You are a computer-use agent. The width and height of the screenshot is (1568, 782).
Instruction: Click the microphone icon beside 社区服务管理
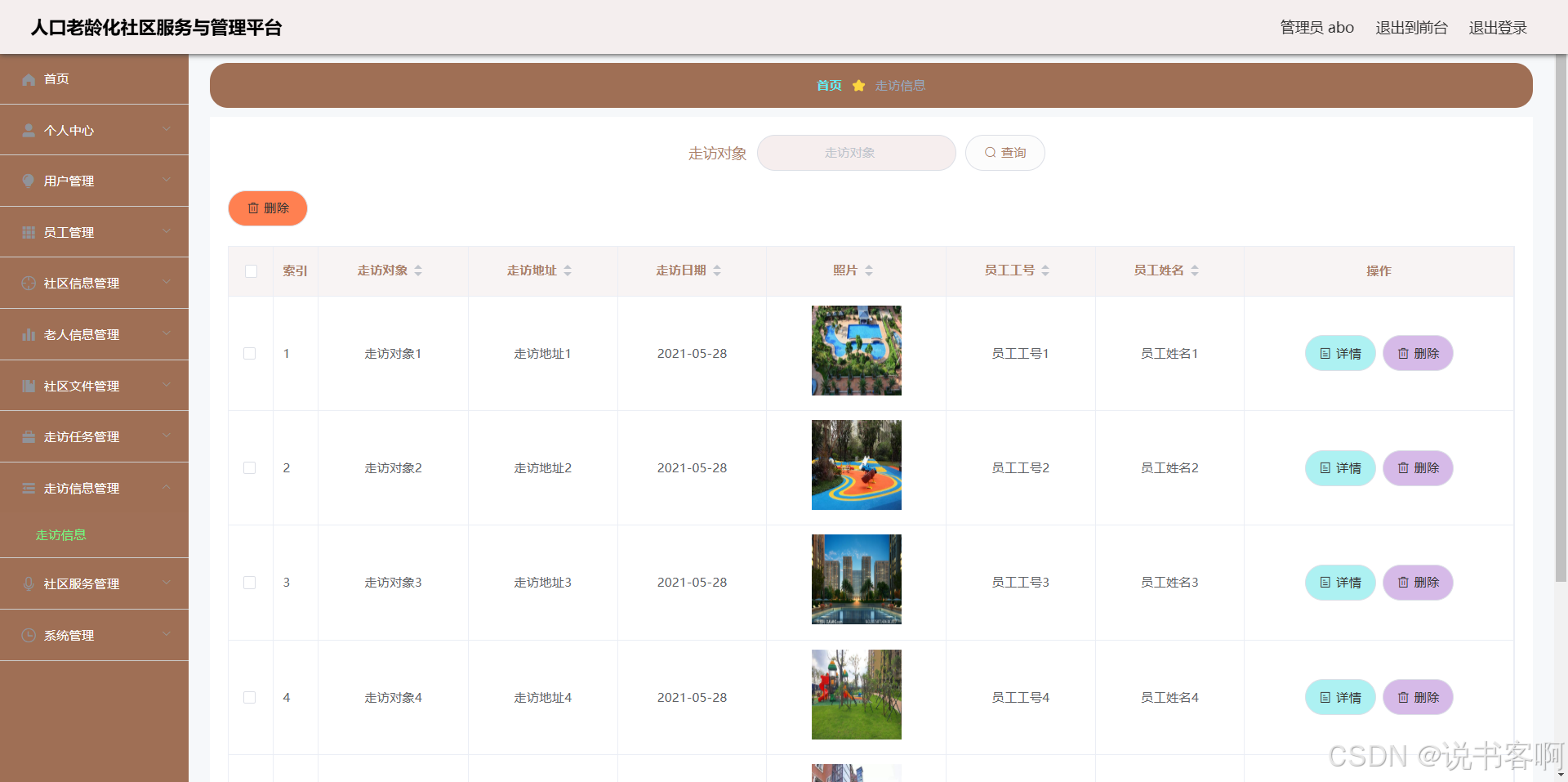(29, 583)
